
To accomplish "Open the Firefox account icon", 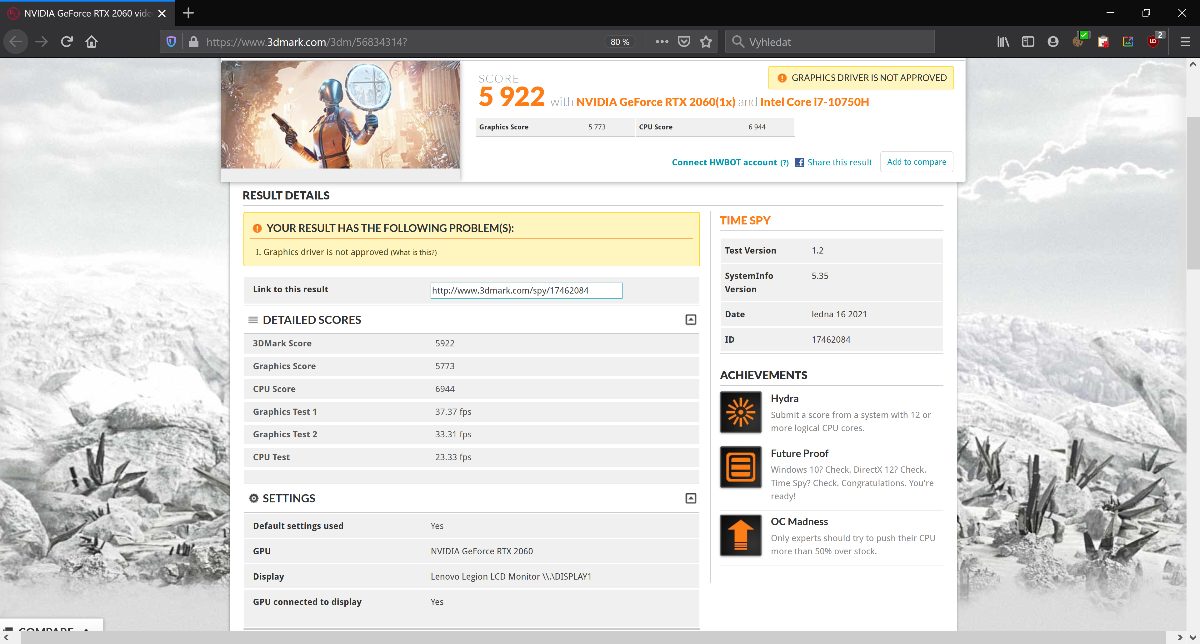I will point(1052,42).
